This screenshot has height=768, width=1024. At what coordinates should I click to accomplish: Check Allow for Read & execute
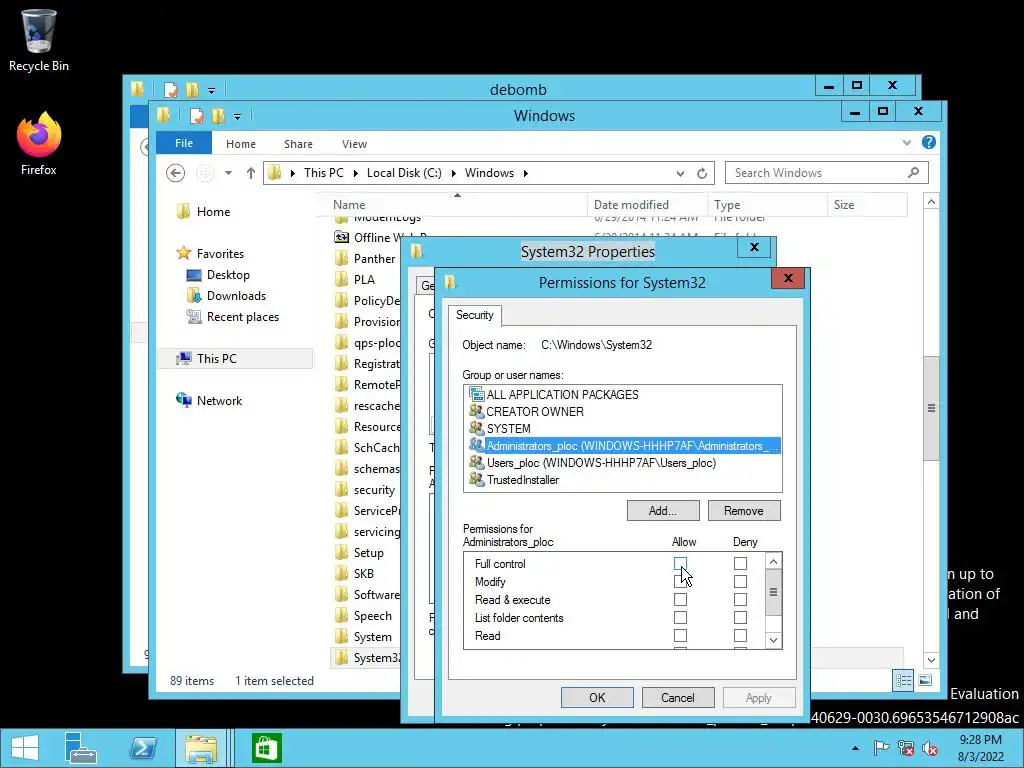pyautogui.click(x=680, y=599)
